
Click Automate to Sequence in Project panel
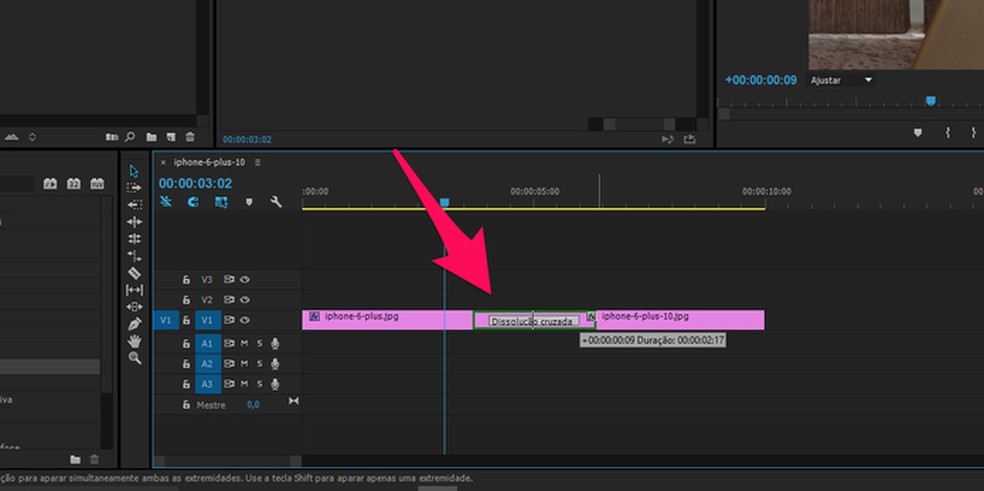[x=112, y=136]
